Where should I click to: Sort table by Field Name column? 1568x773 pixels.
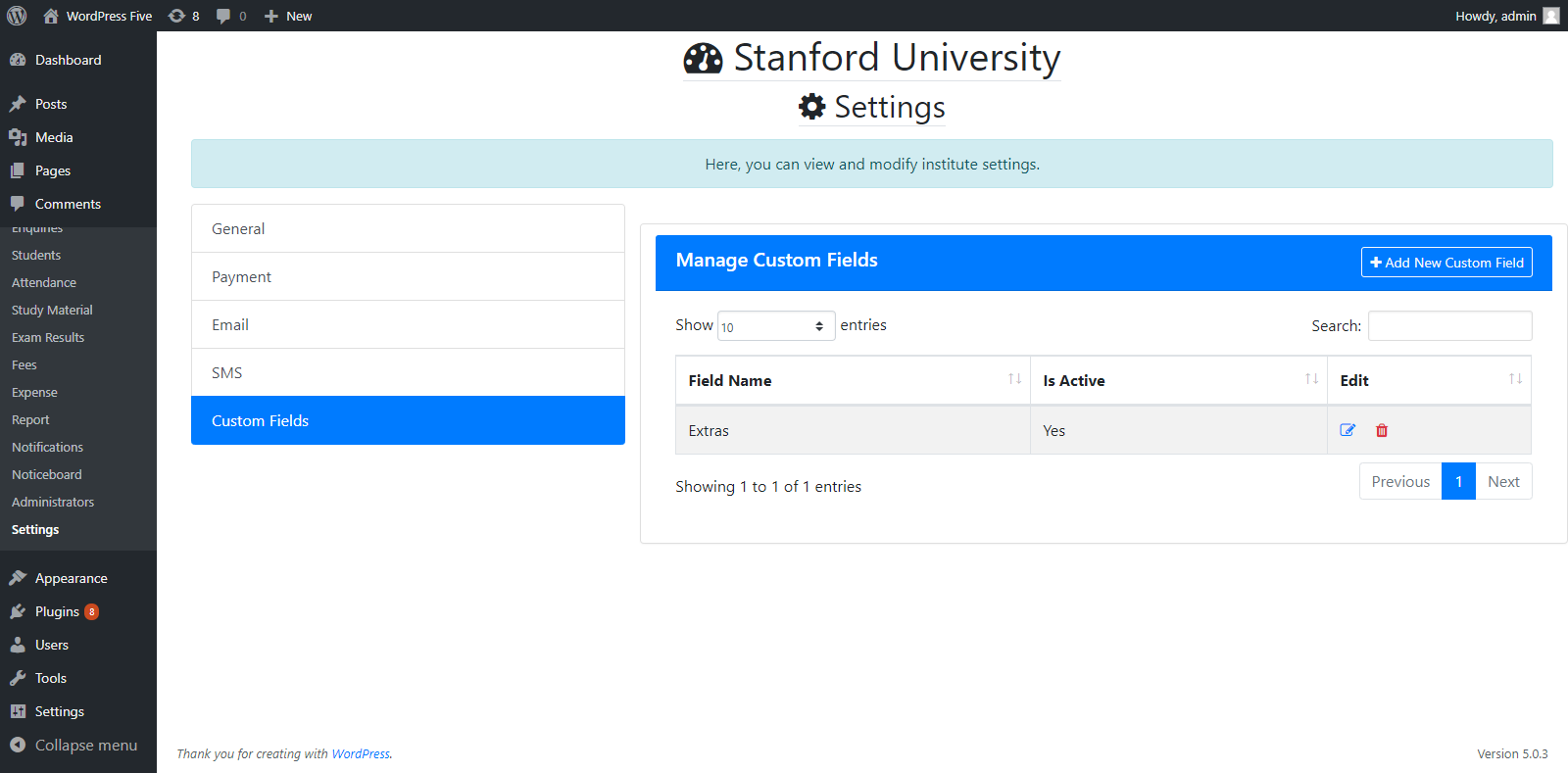[853, 380]
